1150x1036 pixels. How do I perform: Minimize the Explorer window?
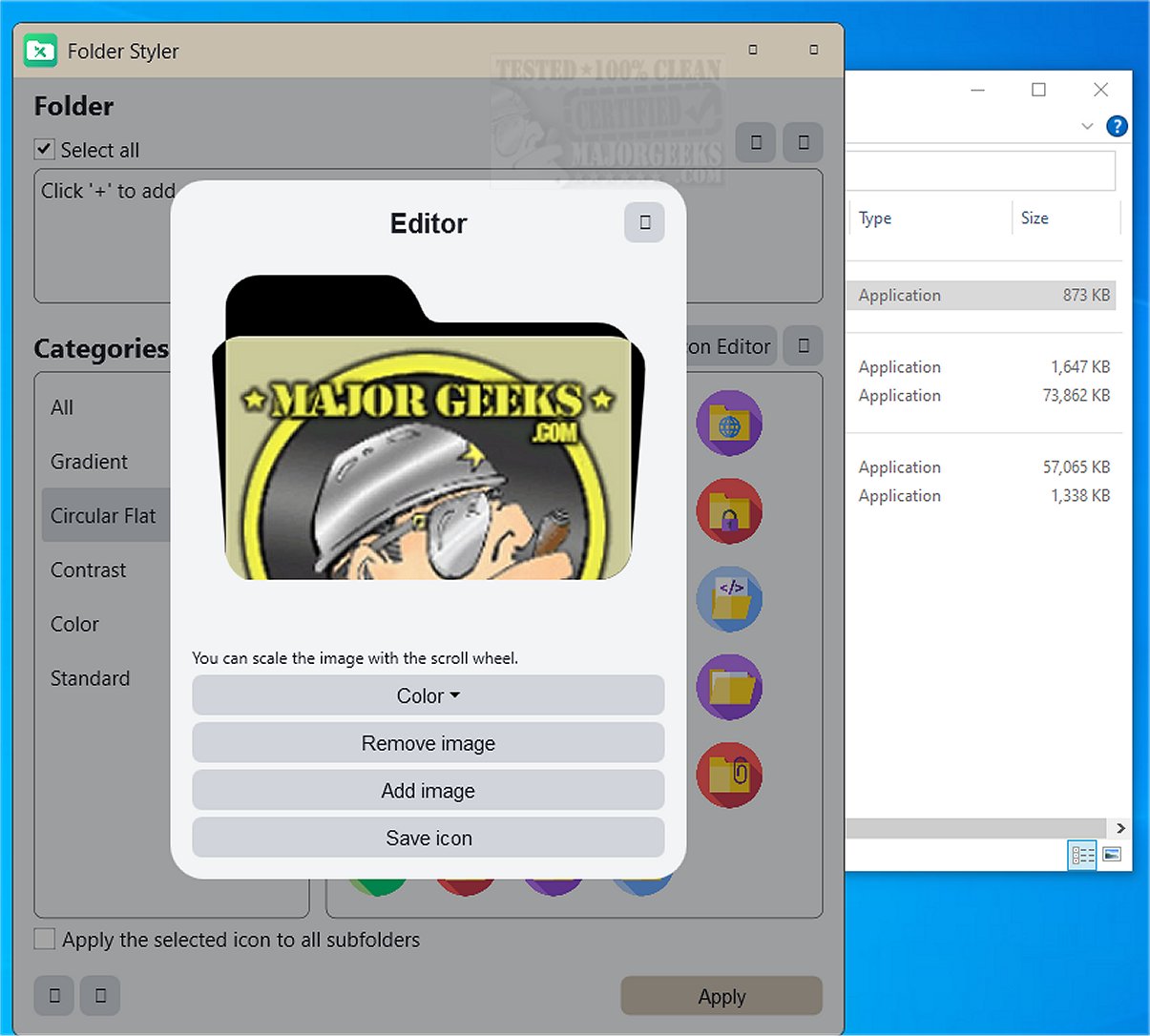tap(977, 90)
